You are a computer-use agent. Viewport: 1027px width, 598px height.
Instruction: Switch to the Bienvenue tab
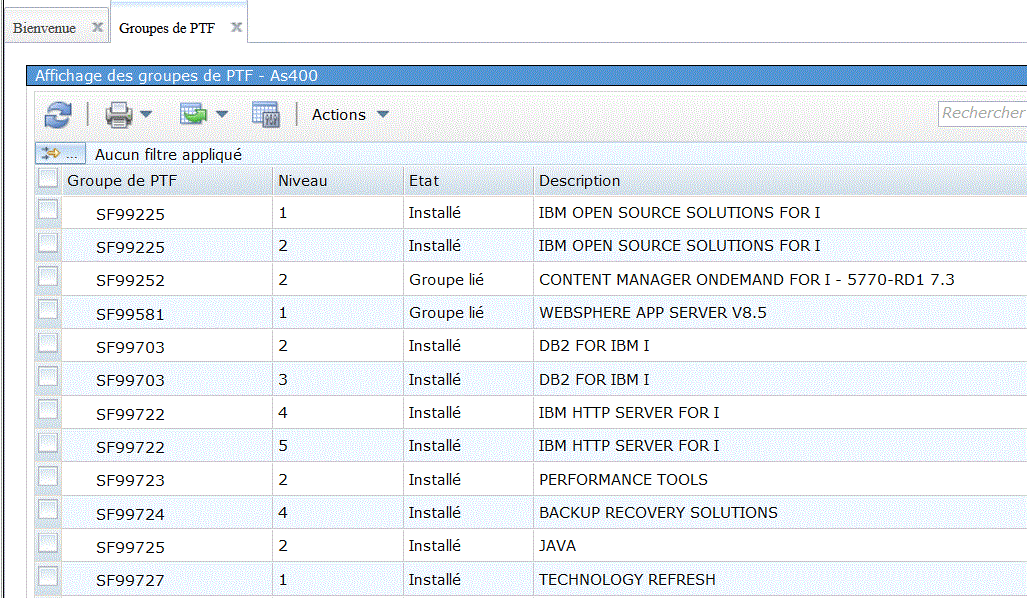[45, 28]
